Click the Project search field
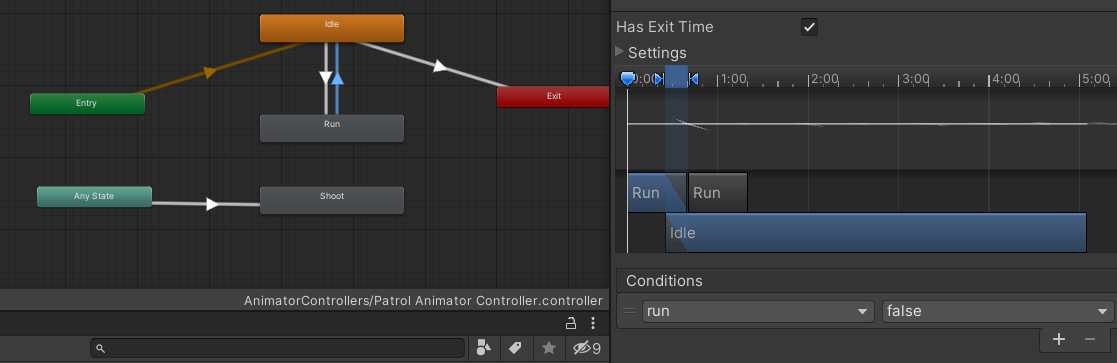This screenshot has width=1117, height=363. 277,348
